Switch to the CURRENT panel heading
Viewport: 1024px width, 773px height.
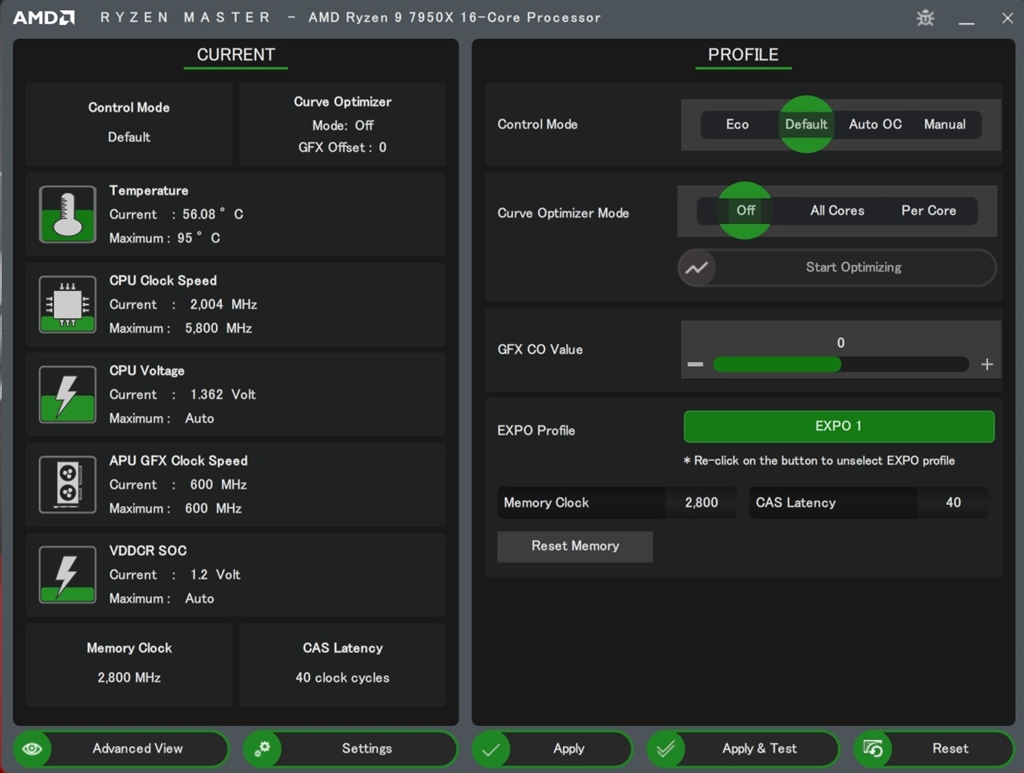pos(236,55)
